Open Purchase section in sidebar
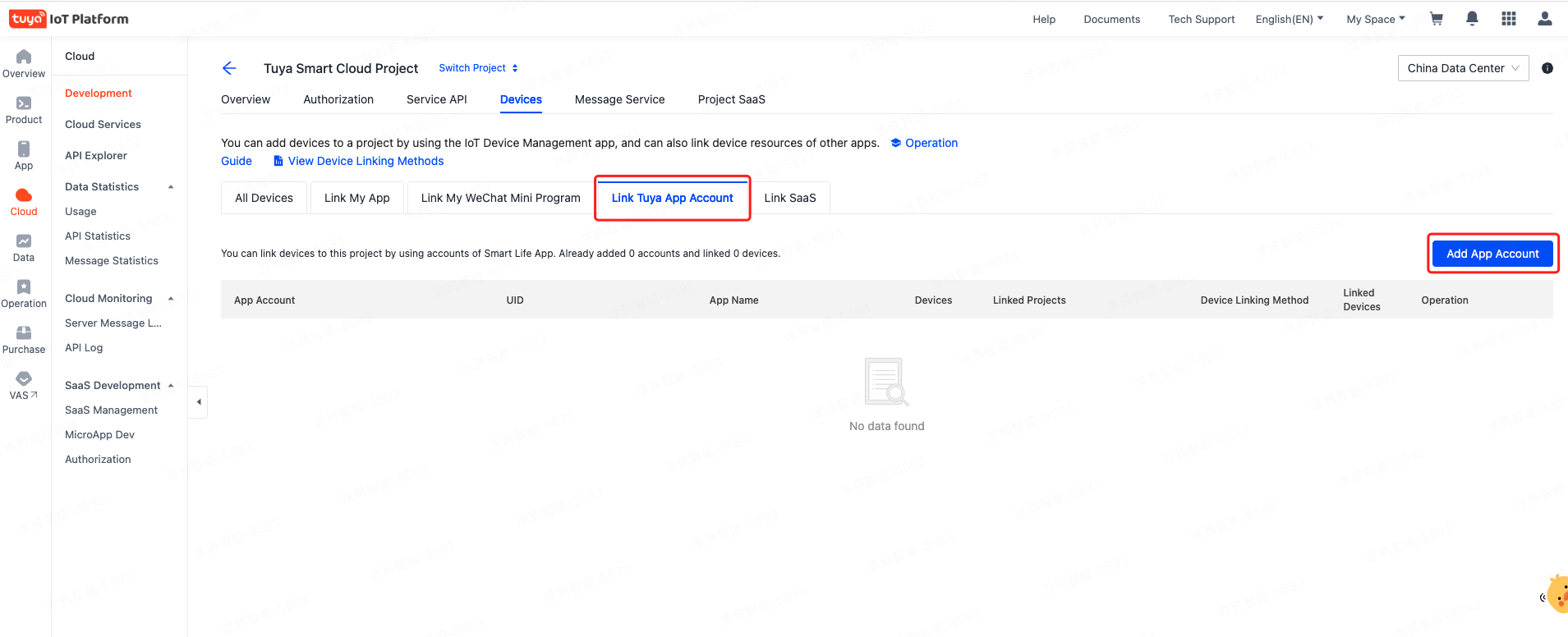1568x637 pixels. pos(24,340)
